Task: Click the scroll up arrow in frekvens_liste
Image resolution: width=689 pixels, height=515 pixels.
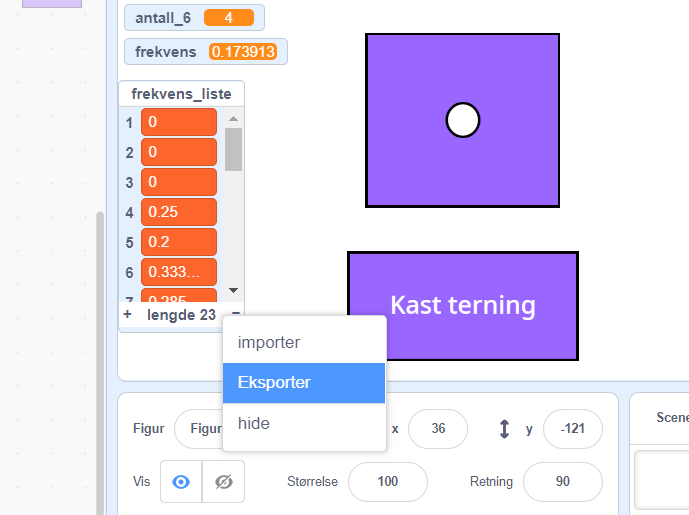Action: [233, 118]
